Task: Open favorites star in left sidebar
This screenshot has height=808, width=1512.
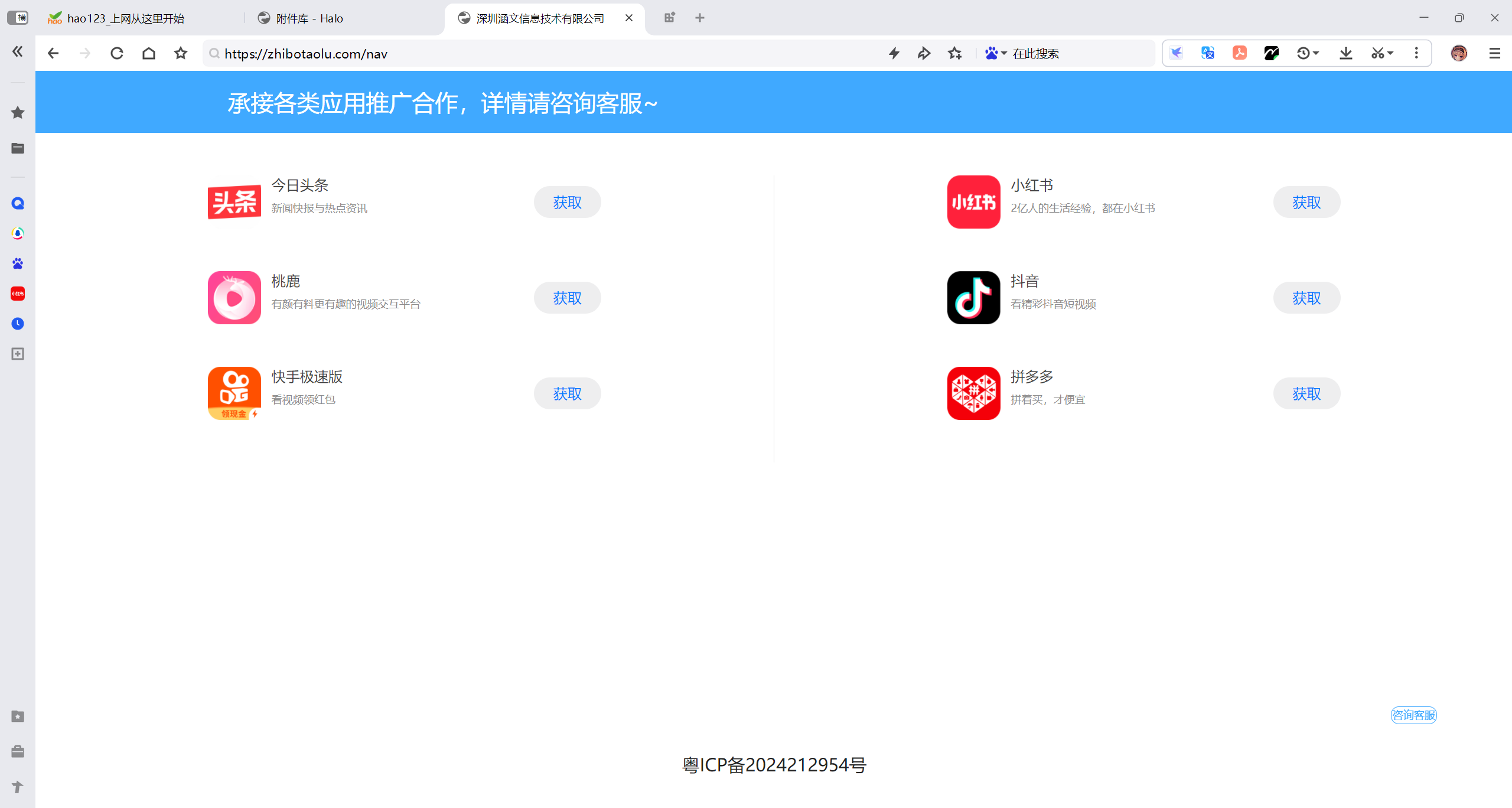Action: coord(18,112)
